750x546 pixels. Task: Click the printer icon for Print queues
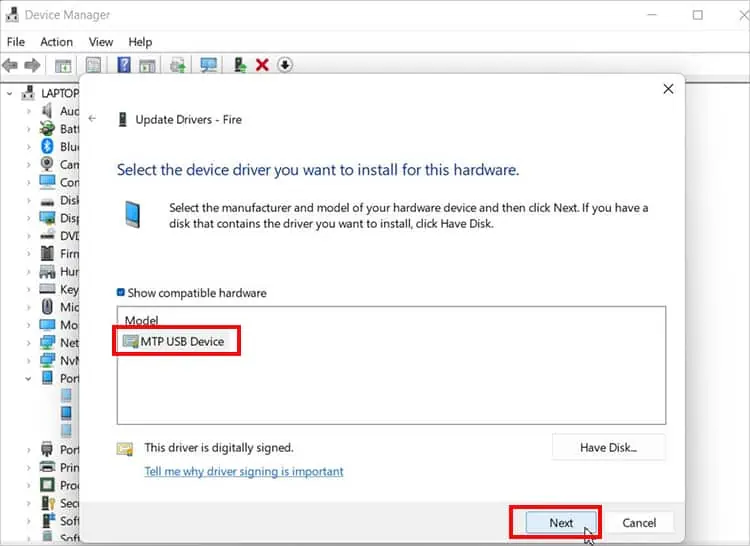[47, 467]
